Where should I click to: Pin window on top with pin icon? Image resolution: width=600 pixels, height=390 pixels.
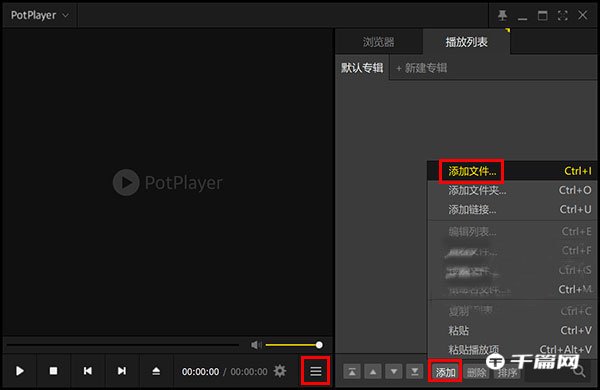502,15
